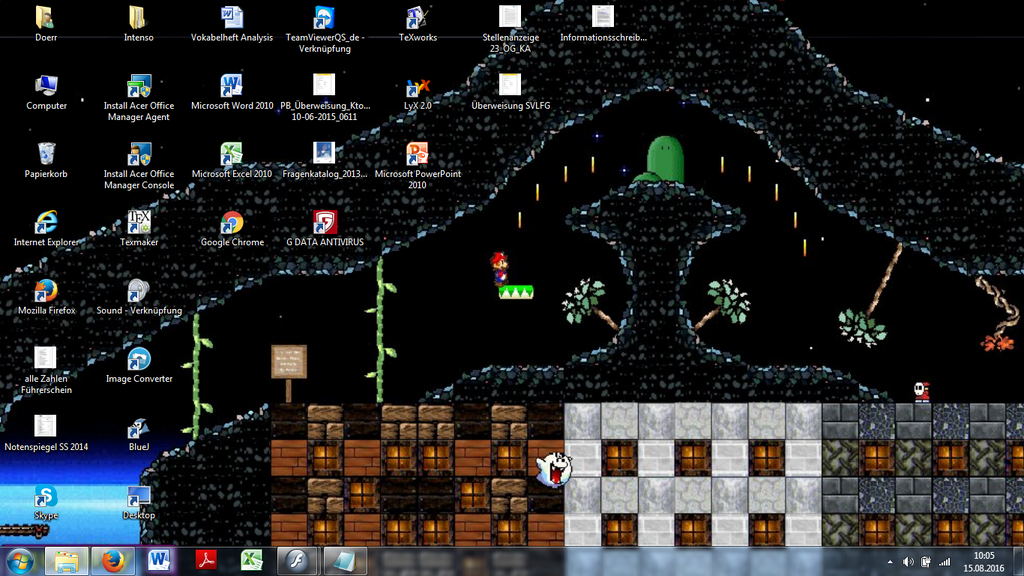The width and height of the screenshot is (1024, 576).
Task: Open the G DATA ANTIVIRUS shortcut
Action: [x=325, y=222]
